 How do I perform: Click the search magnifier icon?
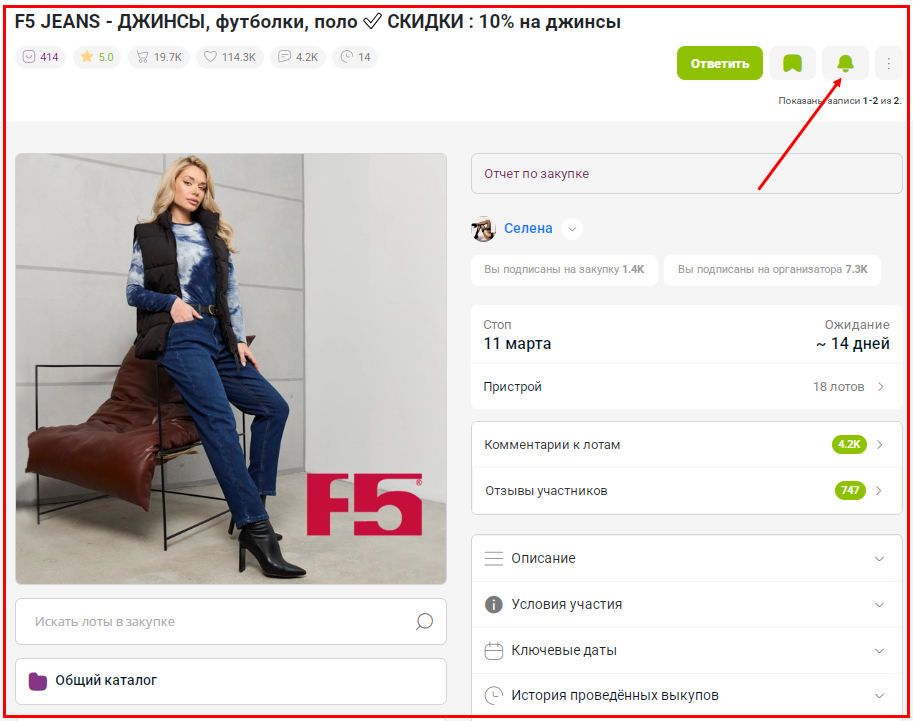point(424,621)
